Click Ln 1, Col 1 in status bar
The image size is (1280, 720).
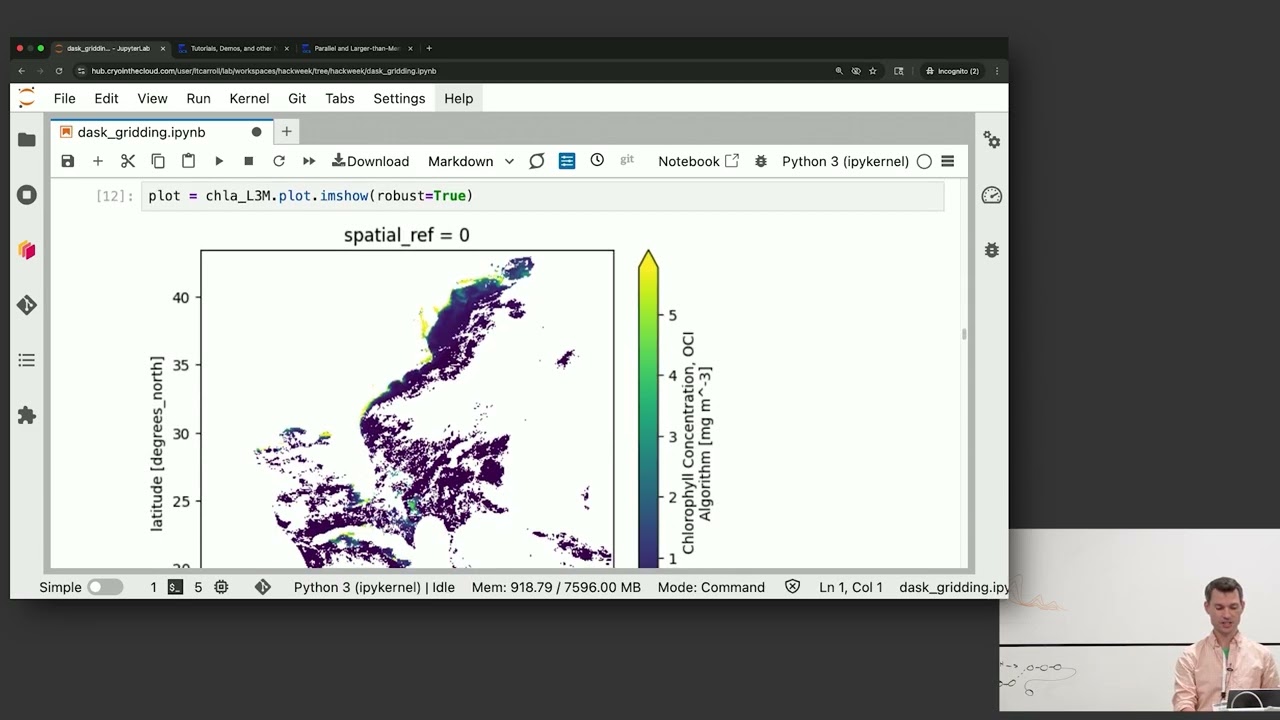851,587
